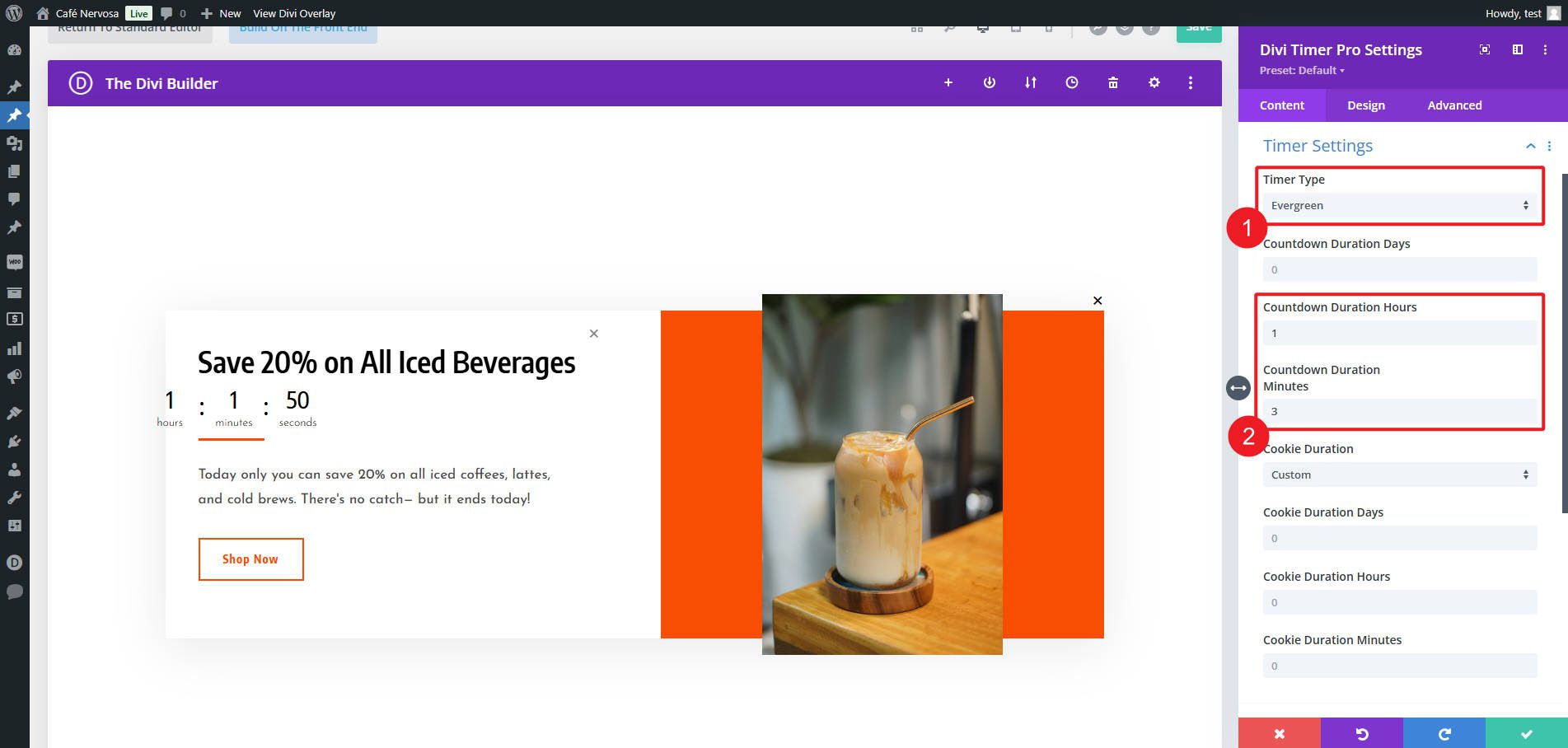This screenshot has height=748, width=1568.
Task: Open the Preset: Default dropdown
Action: click(x=1302, y=70)
